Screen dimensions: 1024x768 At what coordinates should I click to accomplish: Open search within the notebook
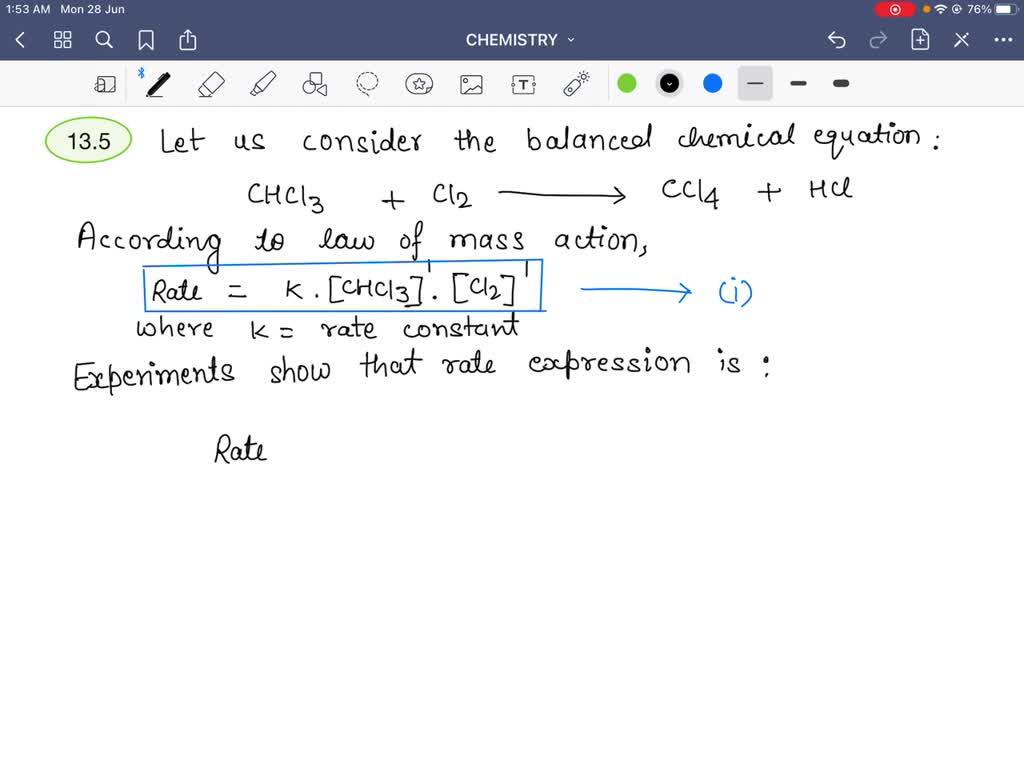pyautogui.click(x=104, y=40)
